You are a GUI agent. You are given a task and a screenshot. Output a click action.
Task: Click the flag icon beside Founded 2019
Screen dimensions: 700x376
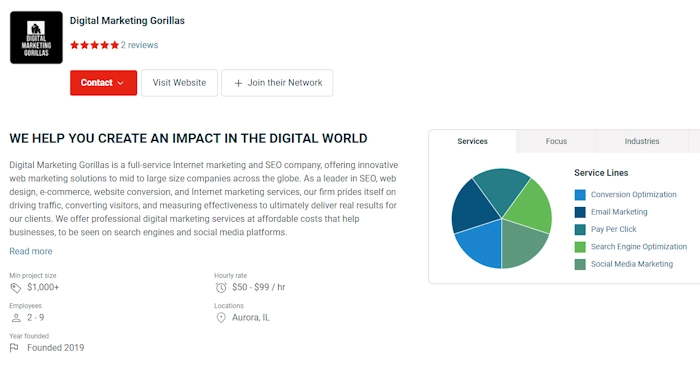14,348
